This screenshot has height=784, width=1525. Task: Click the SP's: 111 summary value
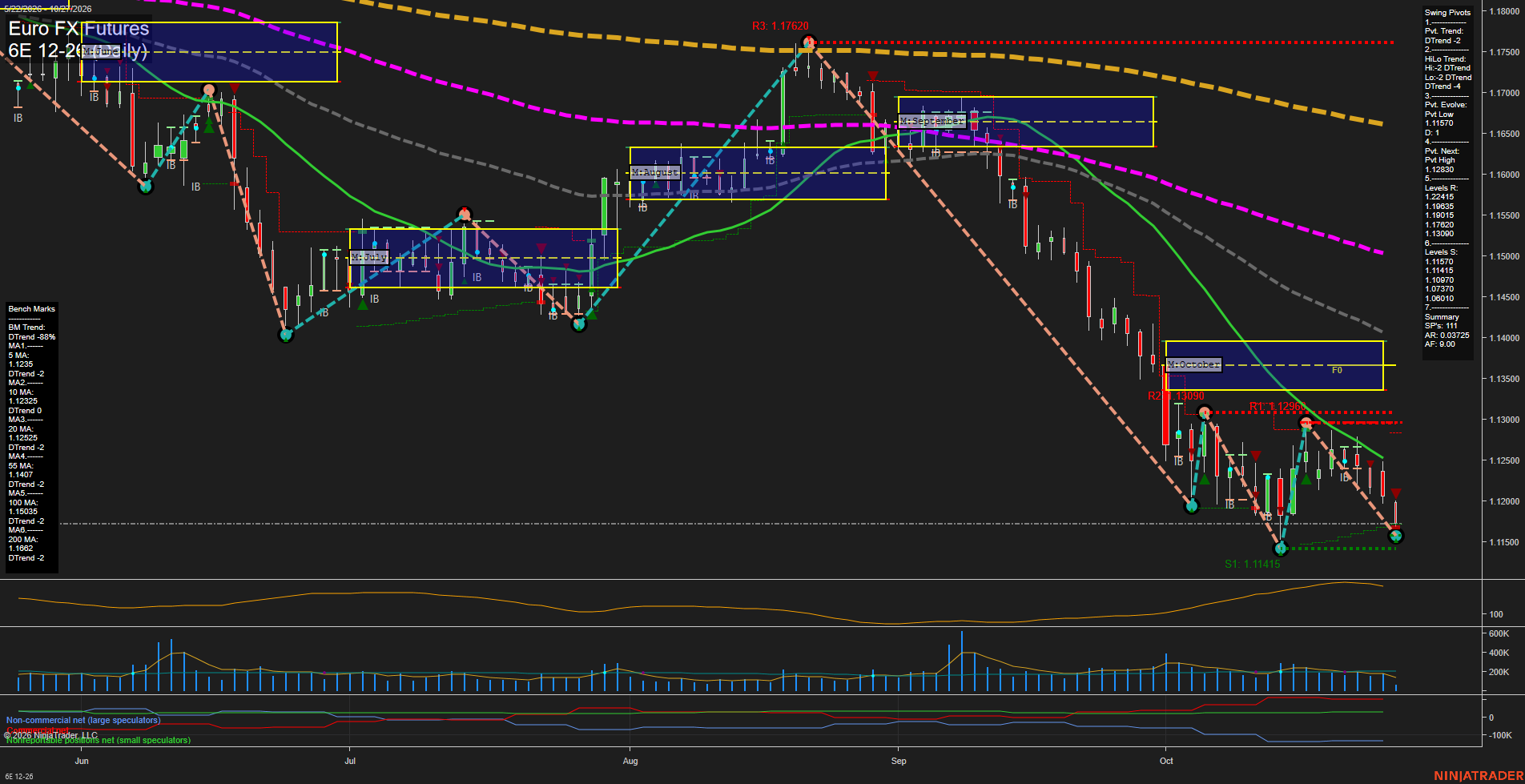1441,326
